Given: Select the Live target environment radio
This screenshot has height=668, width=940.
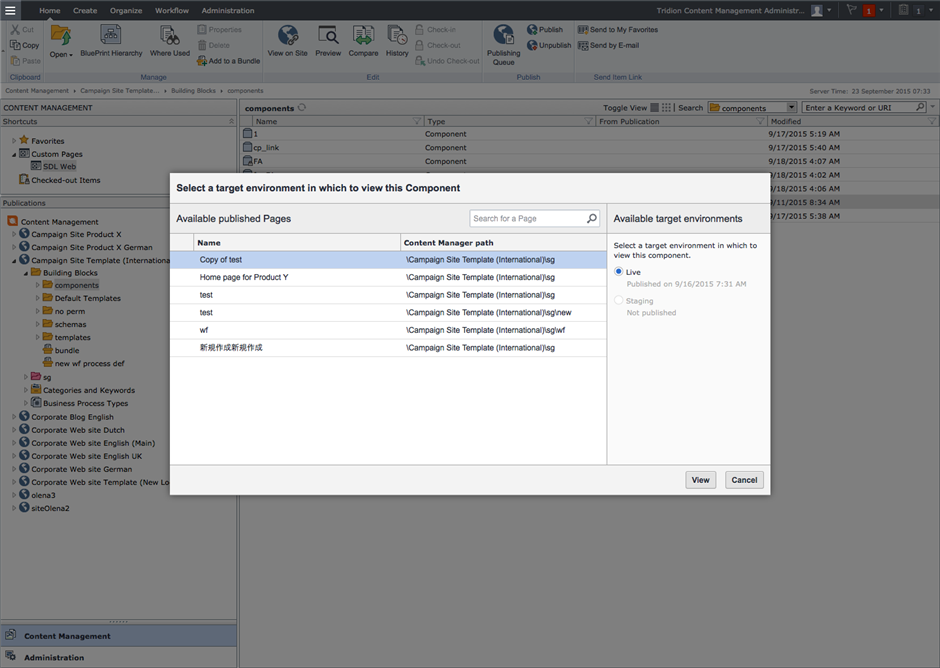Looking at the screenshot, I should coord(618,272).
